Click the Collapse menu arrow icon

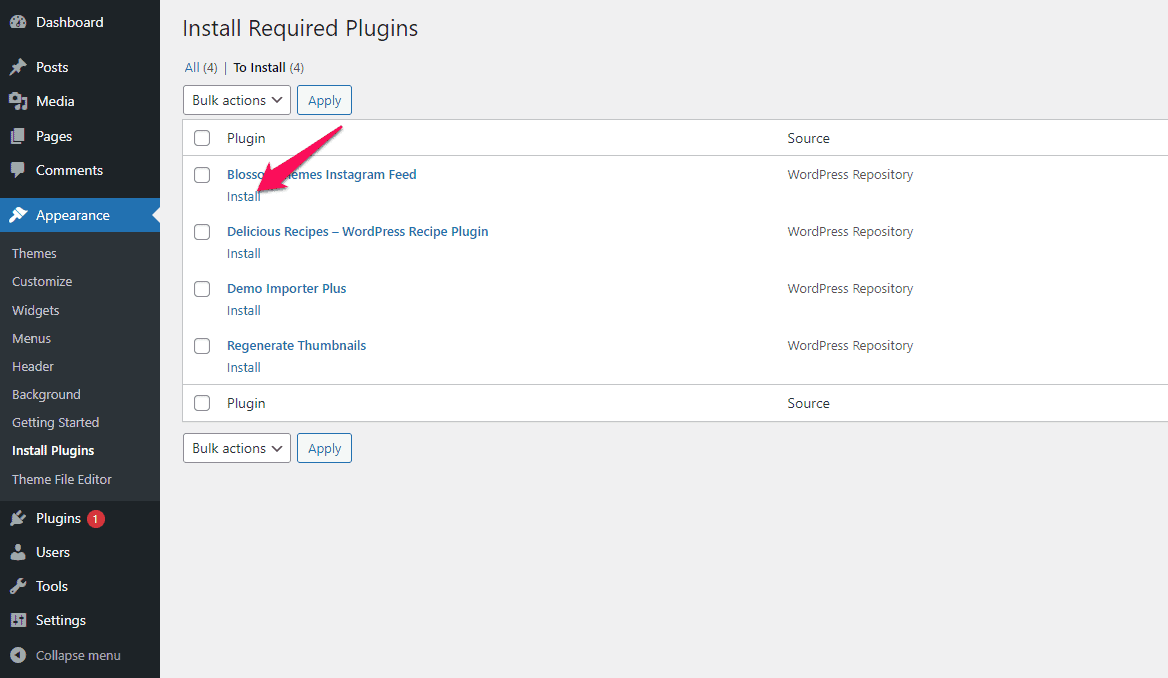tap(18, 655)
